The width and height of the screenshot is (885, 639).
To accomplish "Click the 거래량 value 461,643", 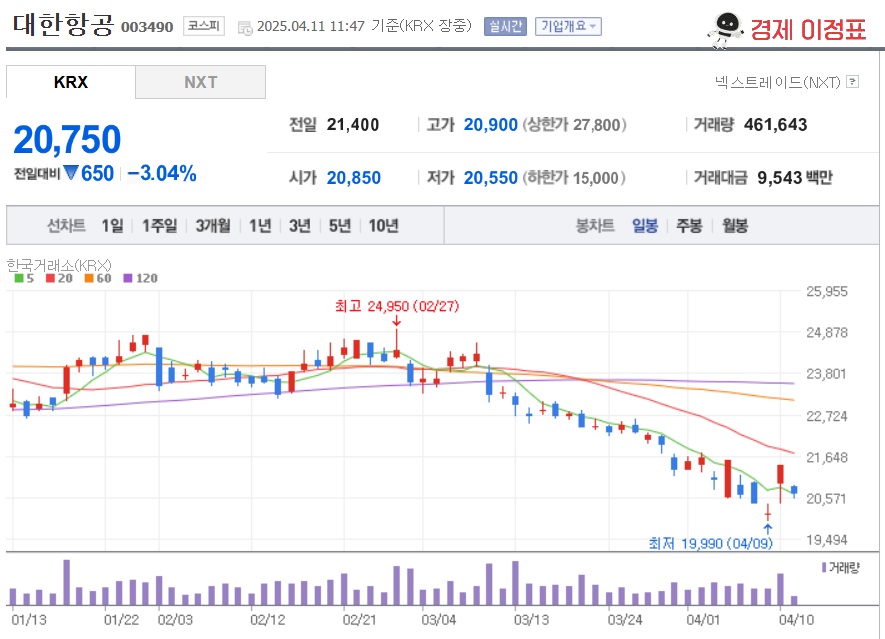I will (776, 125).
